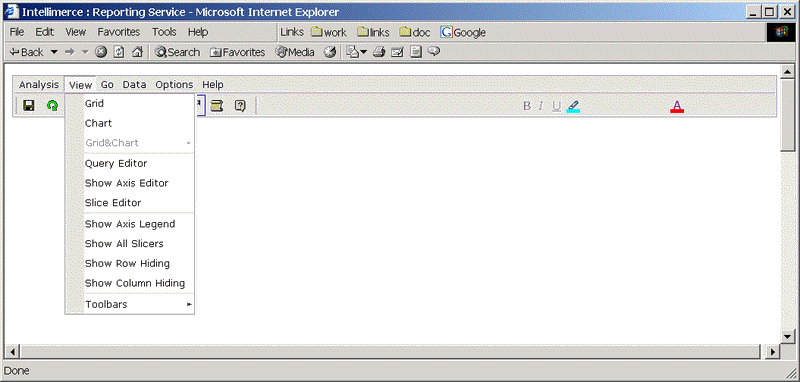Click the Internet Explorer title bar icon
The height and width of the screenshot is (382, 800).
point(12,12)
